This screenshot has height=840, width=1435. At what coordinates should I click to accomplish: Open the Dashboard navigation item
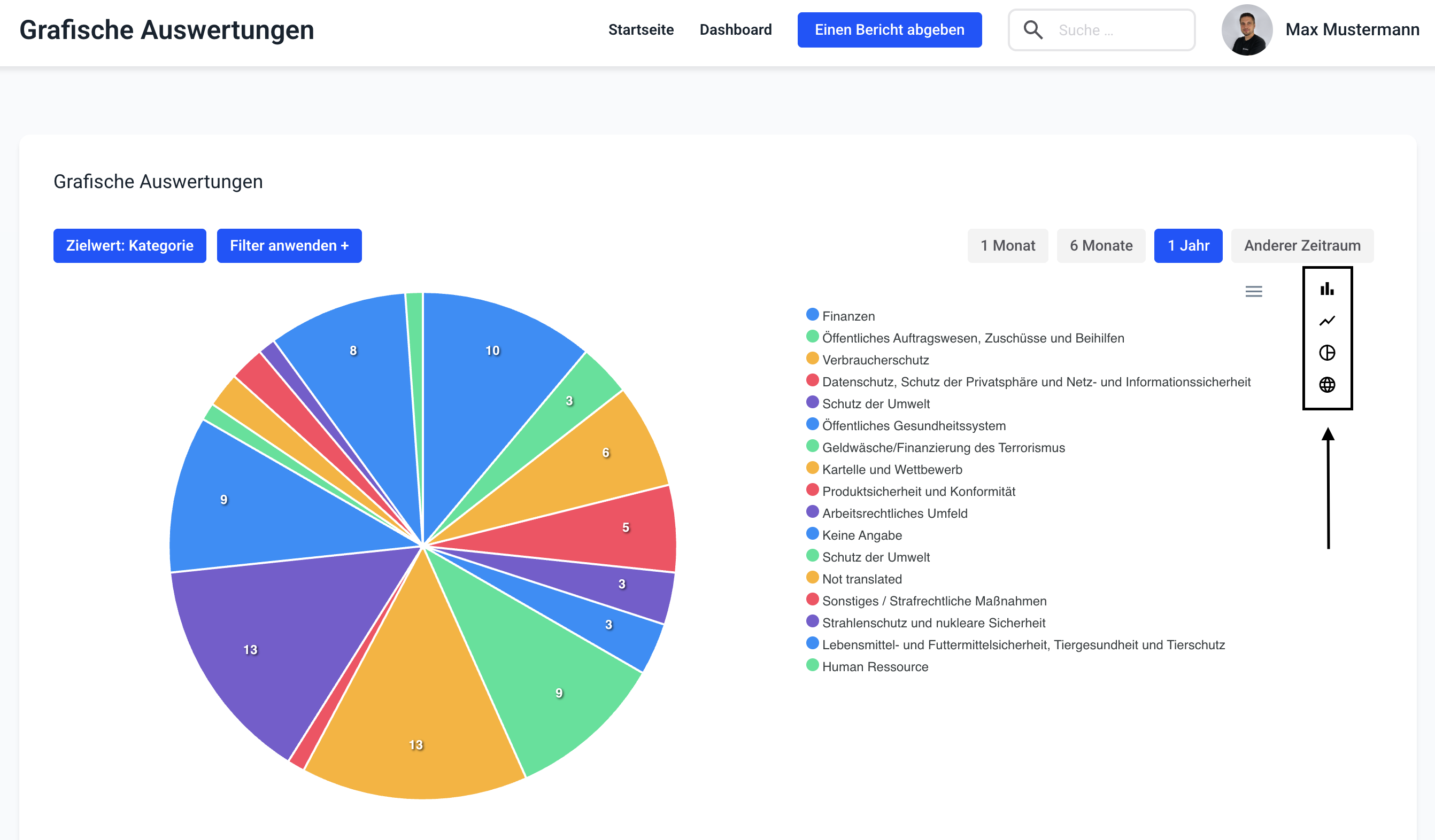735,29
